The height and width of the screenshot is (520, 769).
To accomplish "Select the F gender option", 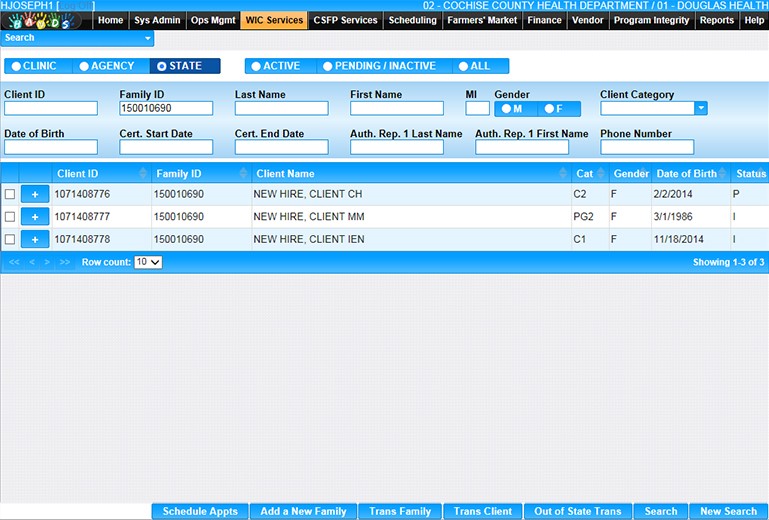I will (x=553, y=108).
